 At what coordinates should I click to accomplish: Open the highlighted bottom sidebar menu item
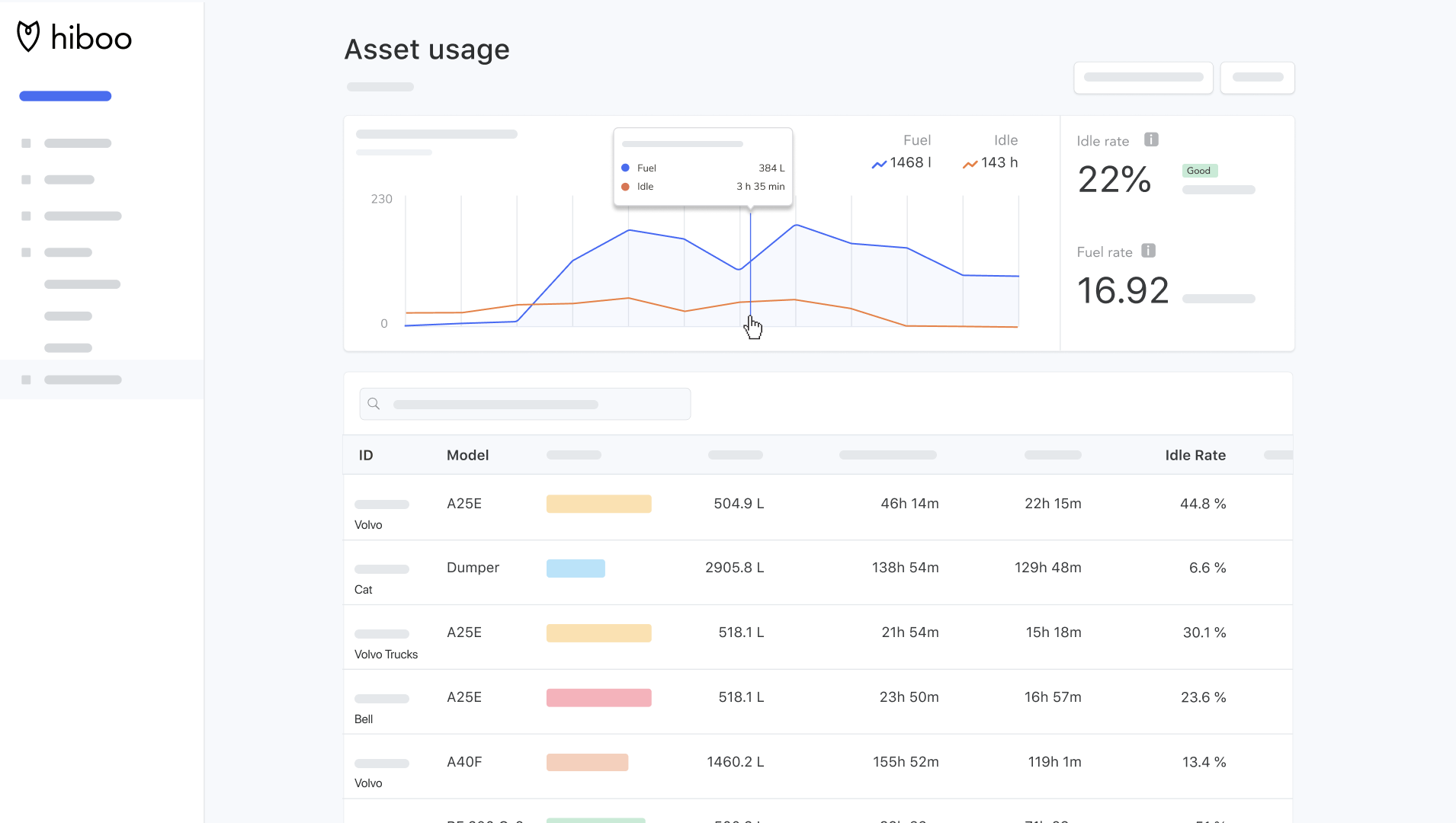pyautogui.click(x=102, y=379)
